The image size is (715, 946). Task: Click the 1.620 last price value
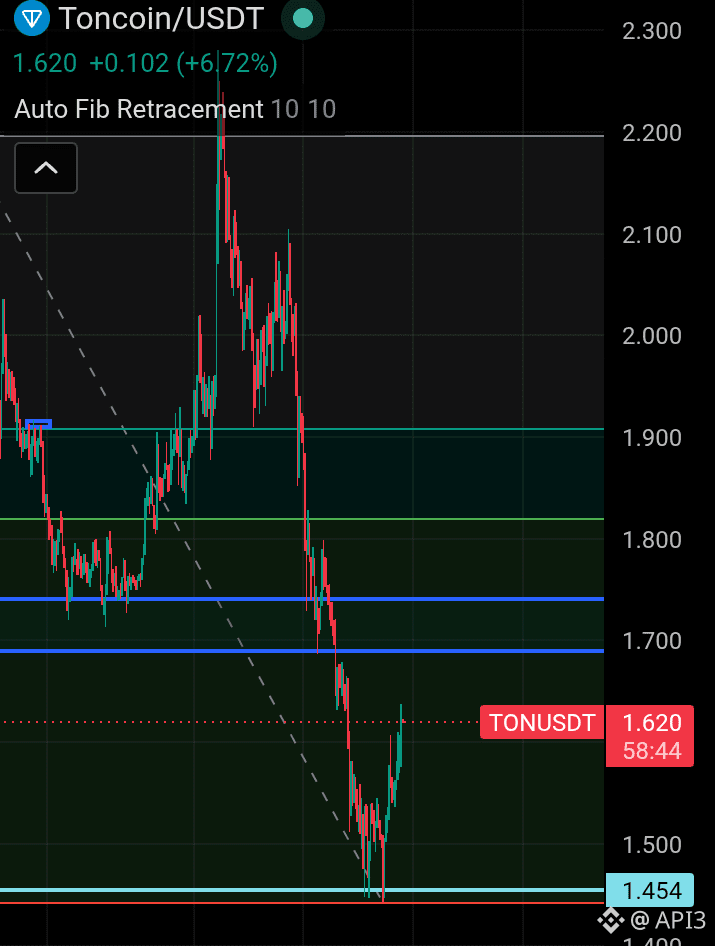pos(45,63)
